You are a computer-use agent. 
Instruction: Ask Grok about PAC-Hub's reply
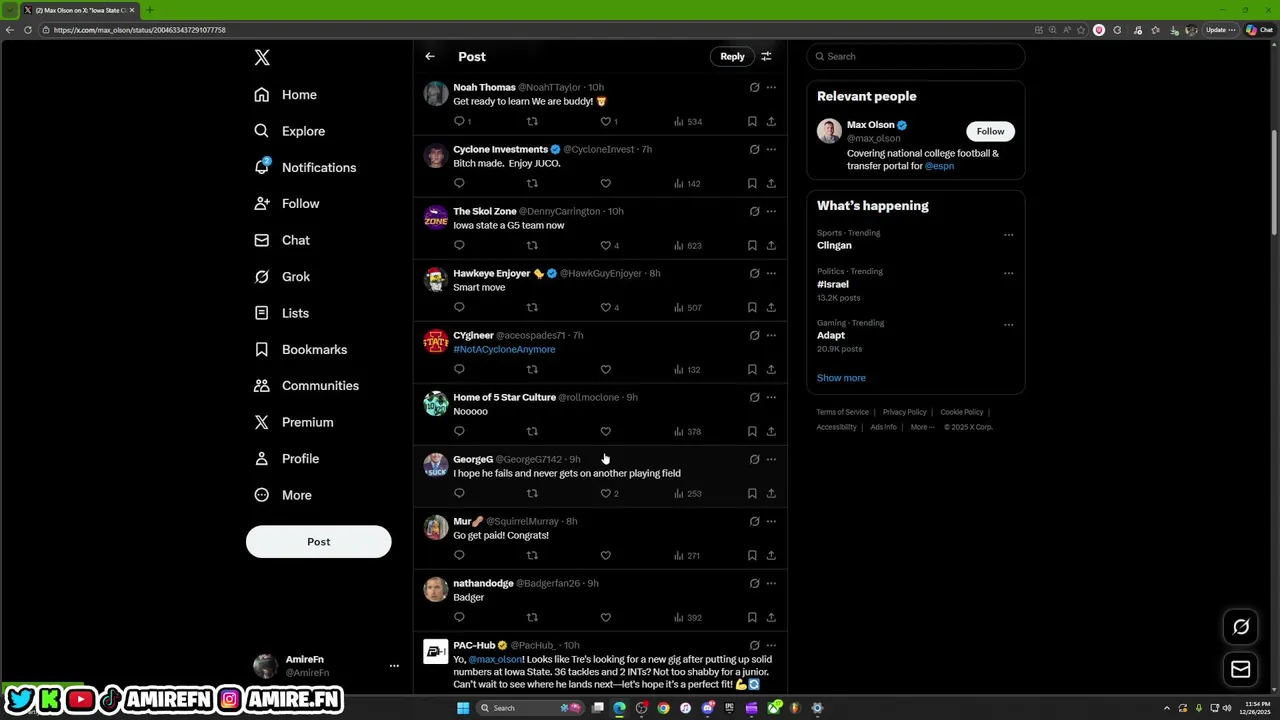[x=755, y=645]
